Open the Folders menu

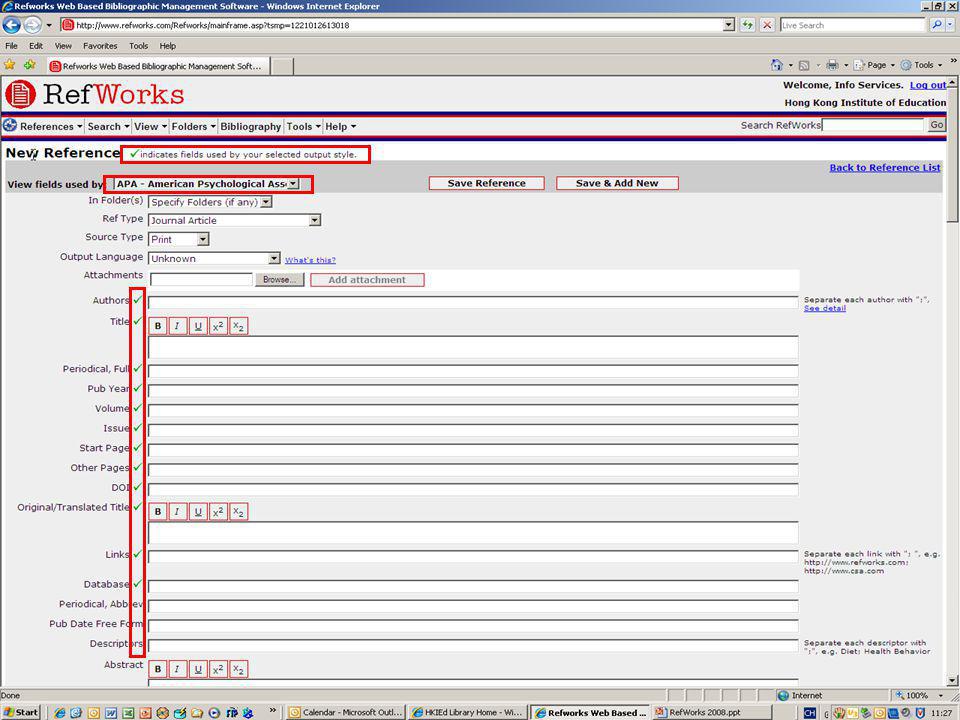[193, 126]
